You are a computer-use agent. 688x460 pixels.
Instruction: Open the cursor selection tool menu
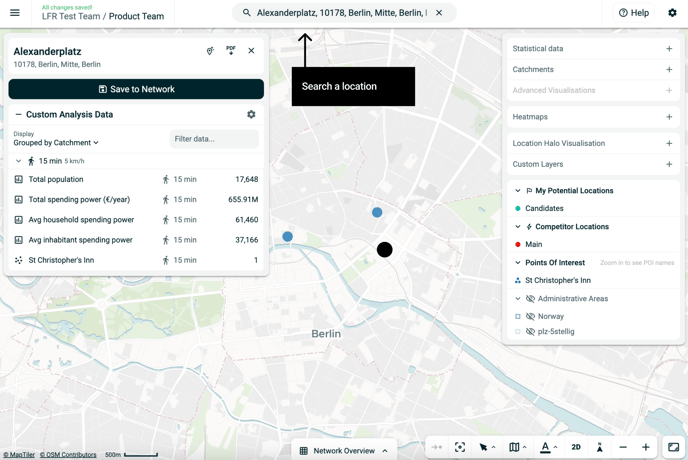487,447
